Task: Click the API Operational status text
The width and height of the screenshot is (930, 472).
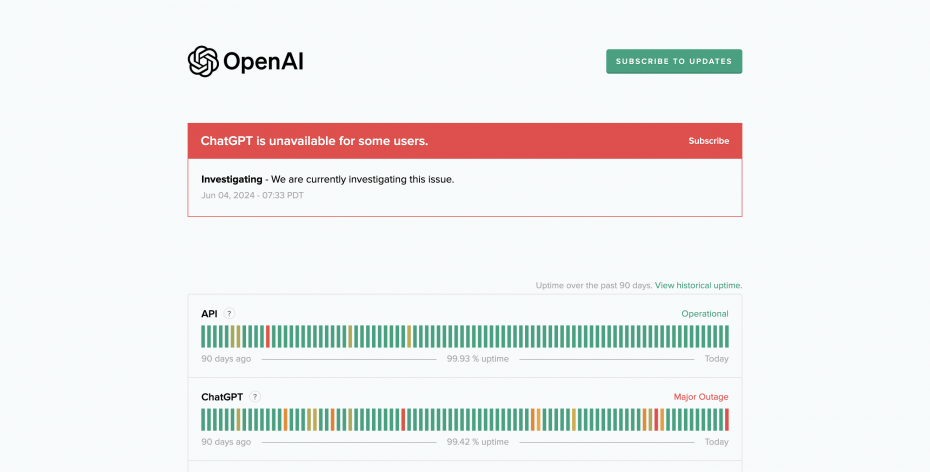Action: click(x=705, y=314)
